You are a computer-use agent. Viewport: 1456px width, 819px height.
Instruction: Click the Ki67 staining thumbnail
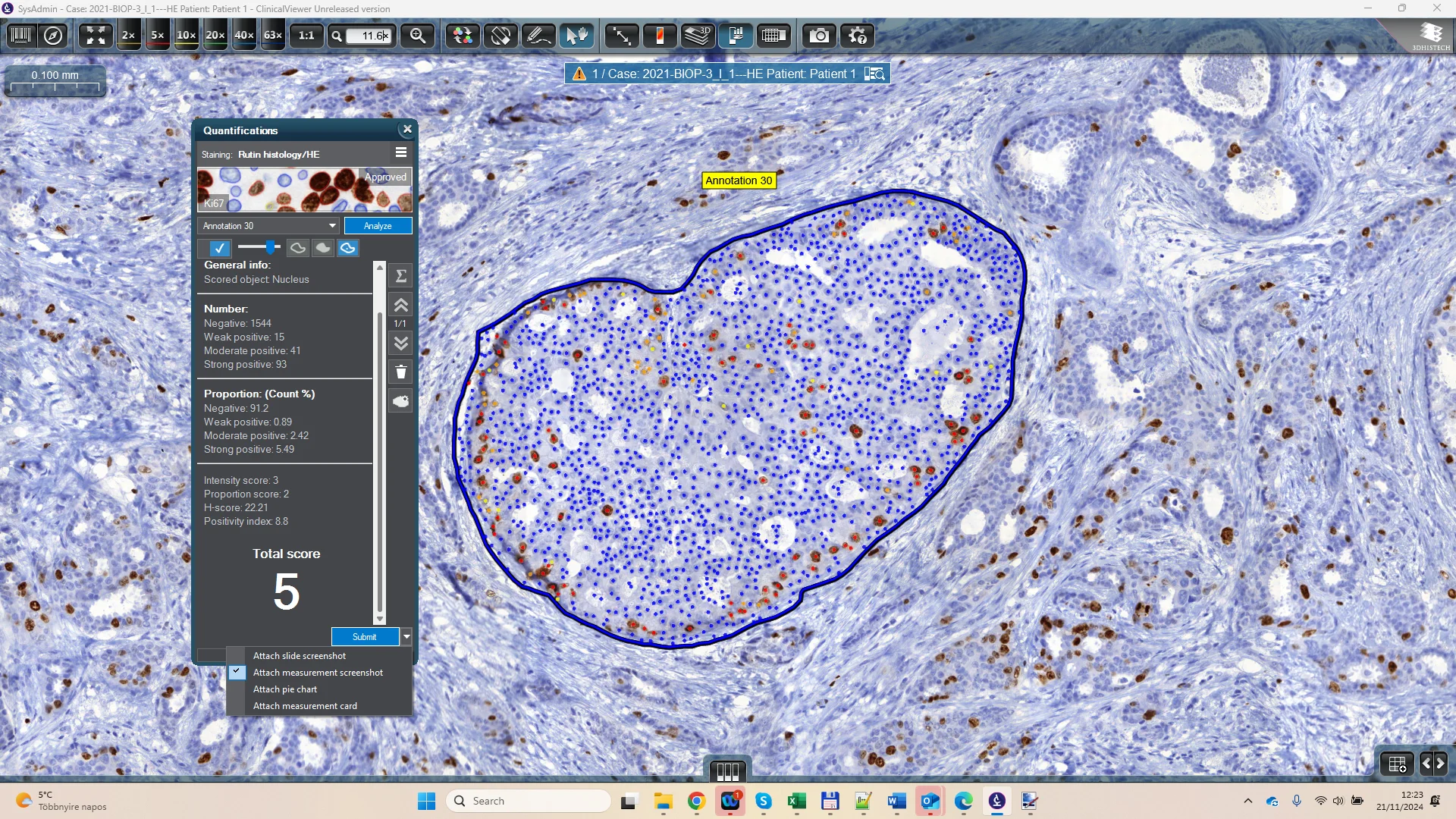point(305,190)
